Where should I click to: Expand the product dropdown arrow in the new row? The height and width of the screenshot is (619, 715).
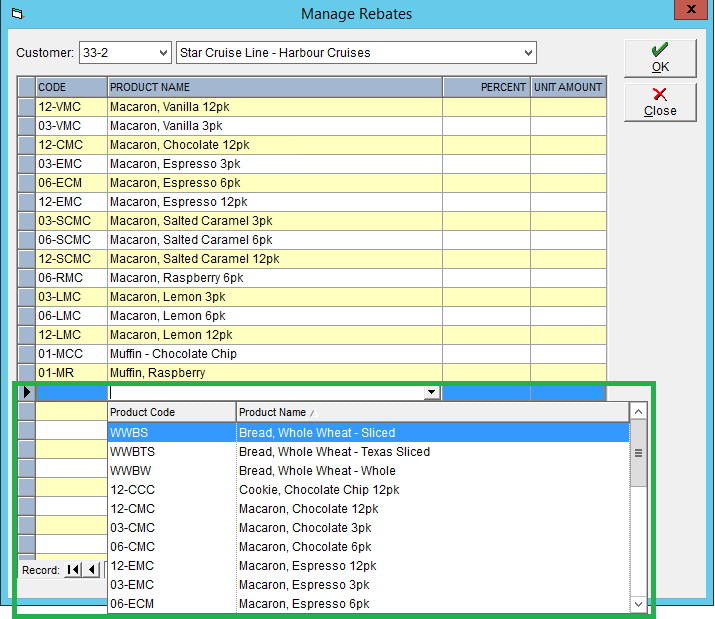(x=431, y=392)
